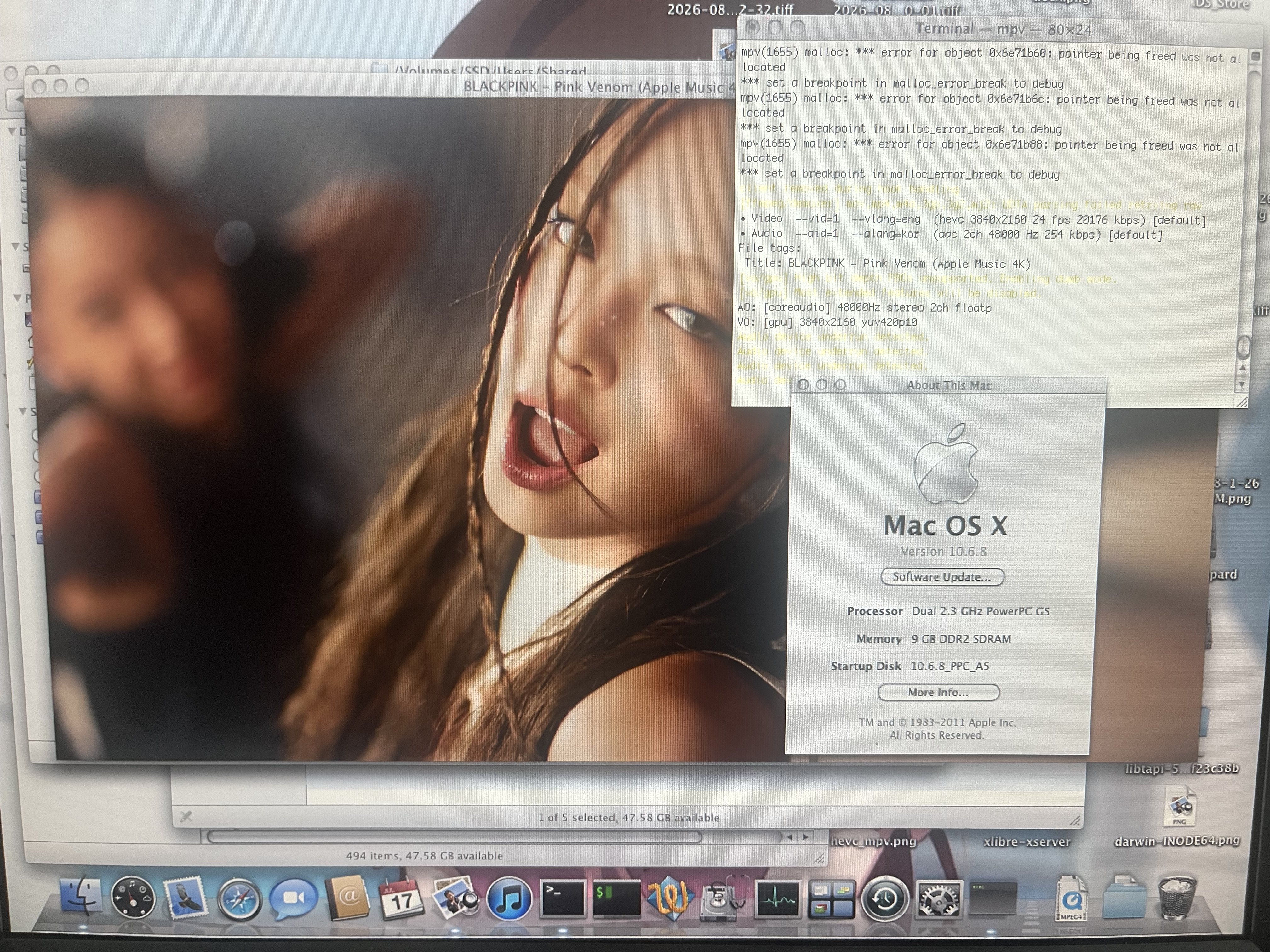
Task: Collapse the Devices section in Finder sidebar
Action: pyautogui.click(x=11, y=131)
